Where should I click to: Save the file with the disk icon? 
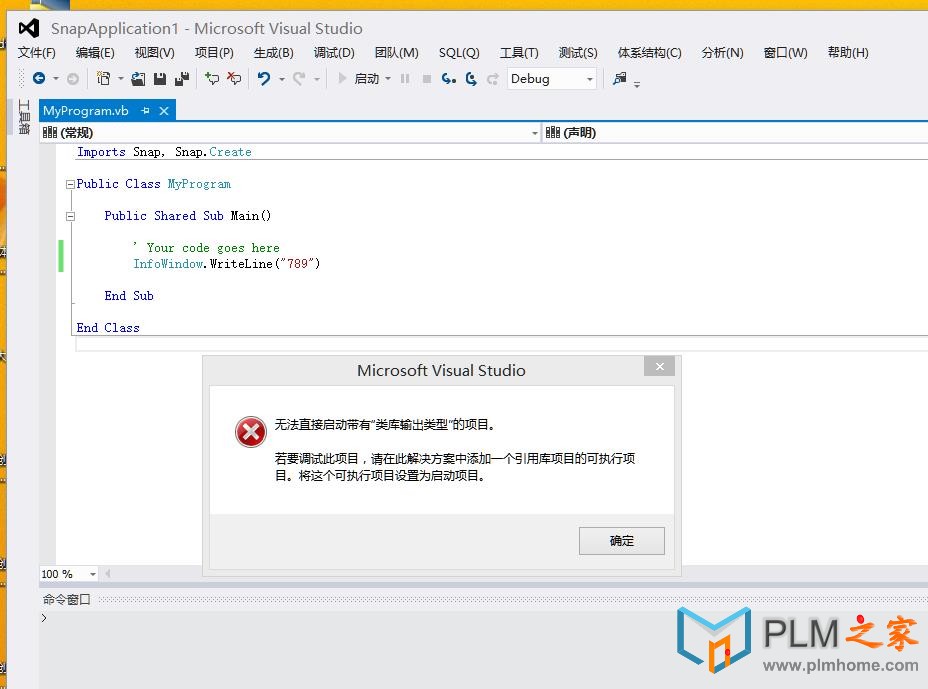coord(160,79)
